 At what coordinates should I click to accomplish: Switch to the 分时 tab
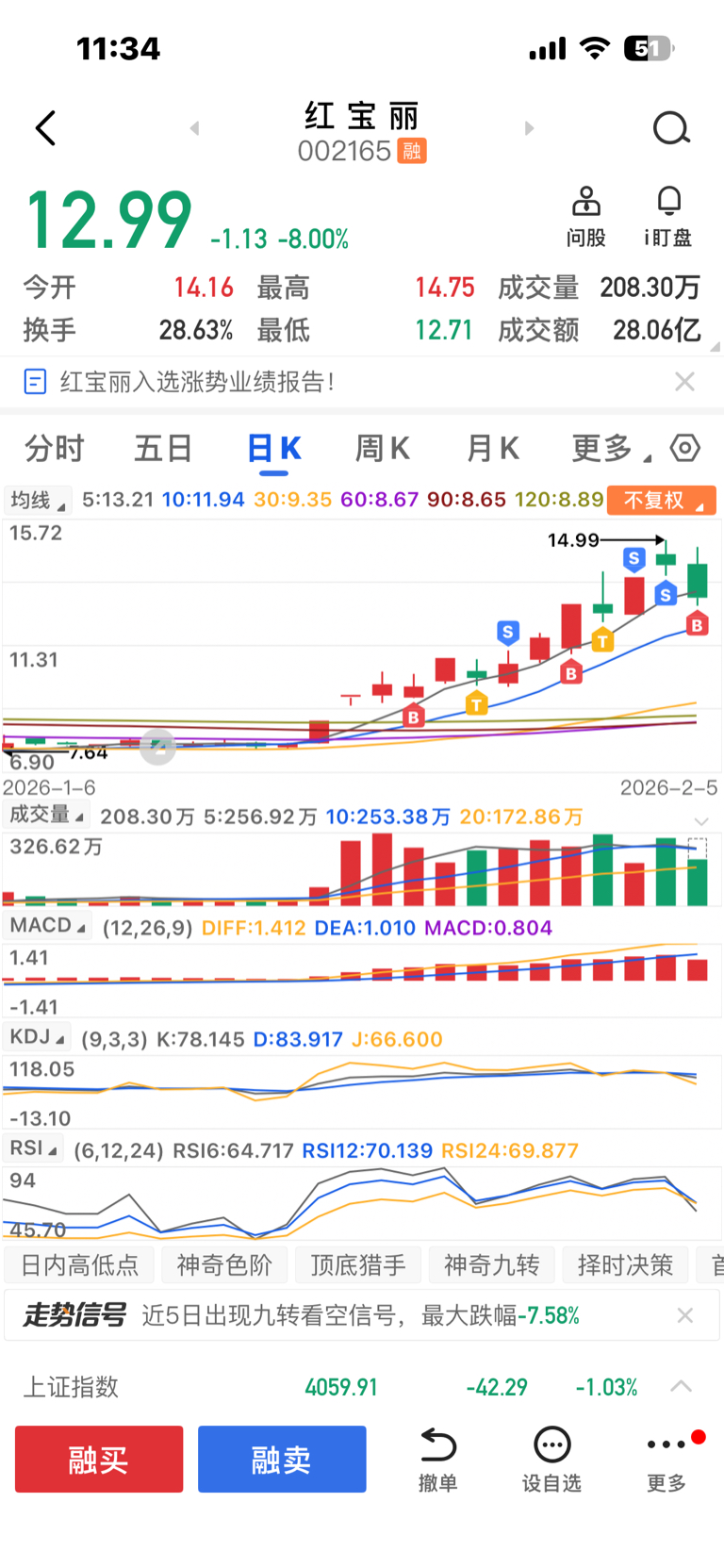[55, 449]
